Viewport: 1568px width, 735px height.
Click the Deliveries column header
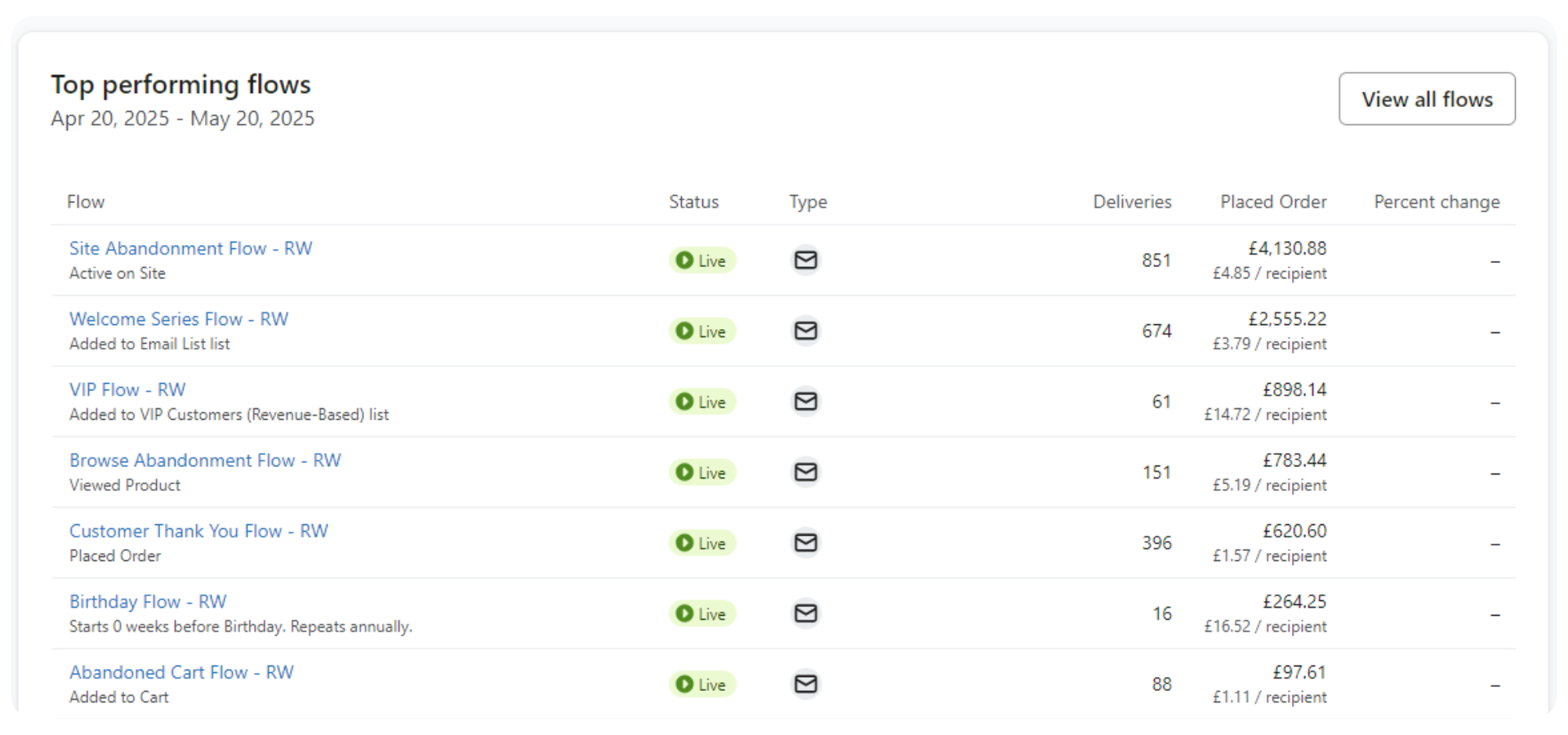click(x=1132, y=202)
